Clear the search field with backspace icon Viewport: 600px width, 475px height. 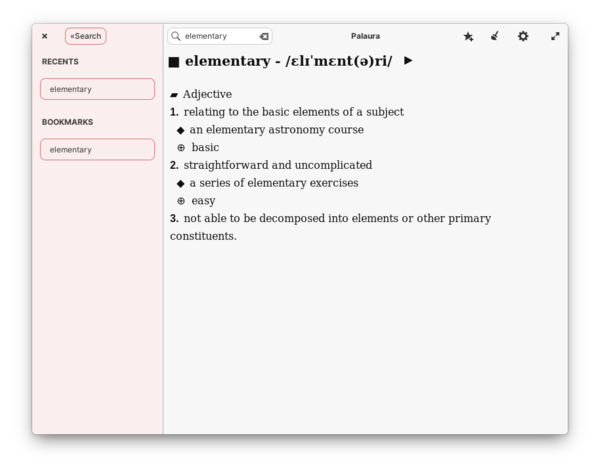[x=264, y=36]
